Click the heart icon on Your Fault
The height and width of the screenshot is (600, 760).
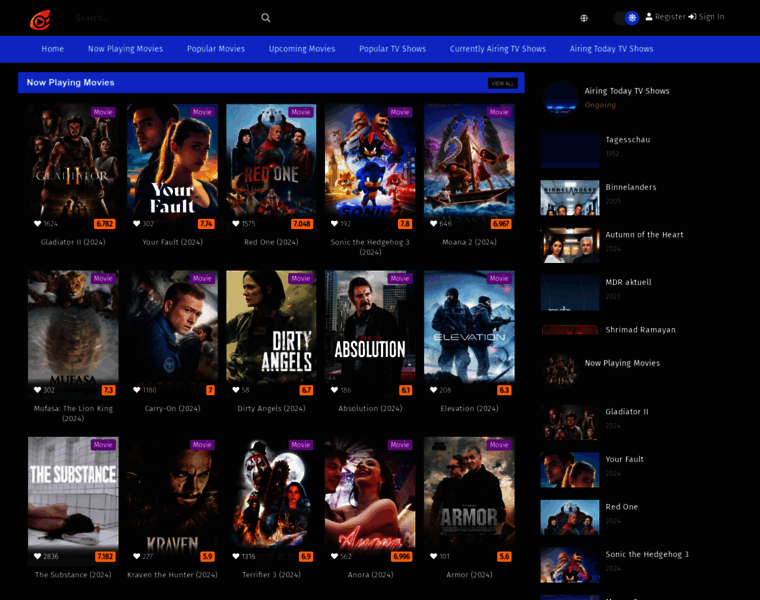point(137,223)
